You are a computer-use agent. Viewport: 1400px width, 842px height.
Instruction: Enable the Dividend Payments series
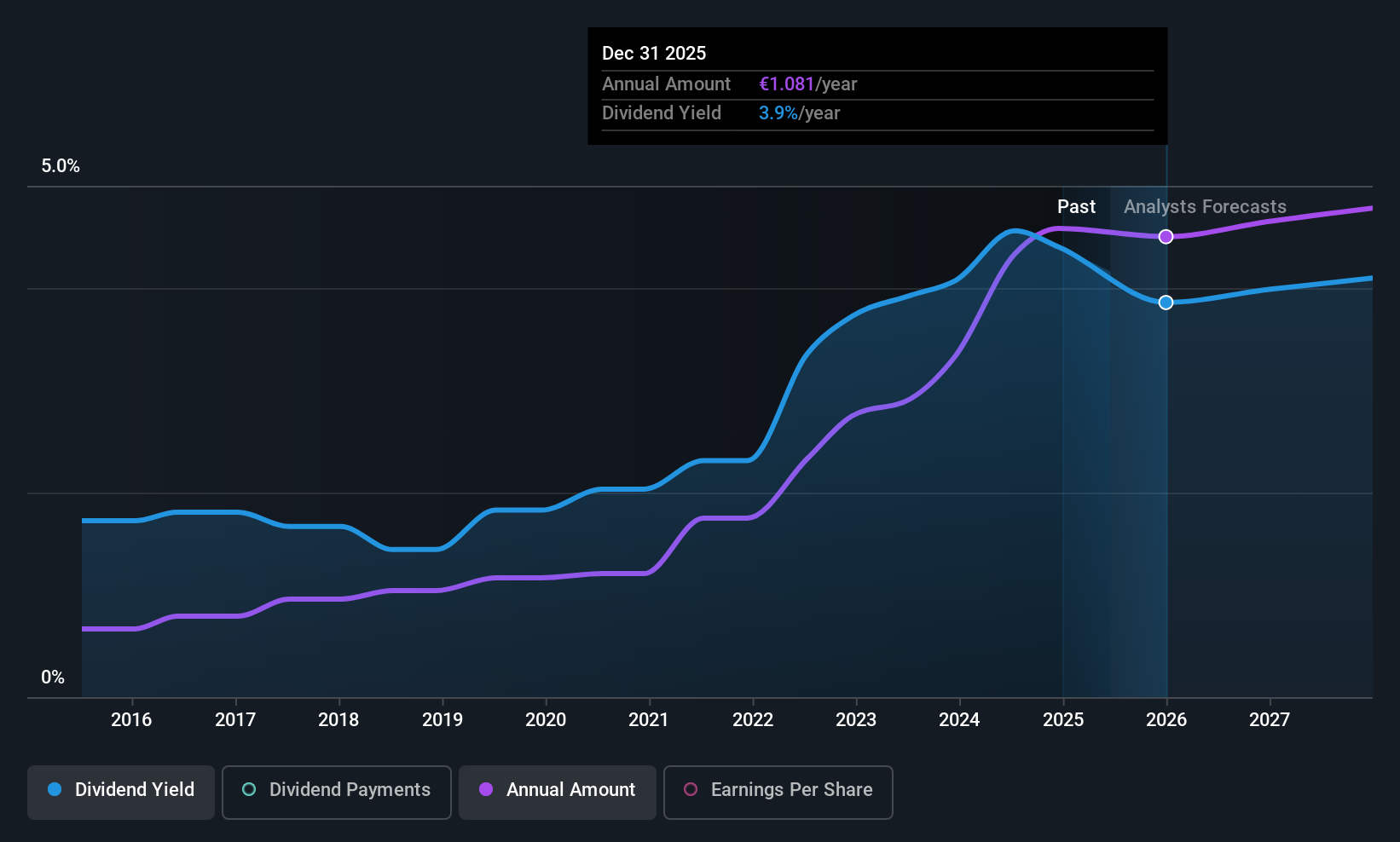pos(337,792)
